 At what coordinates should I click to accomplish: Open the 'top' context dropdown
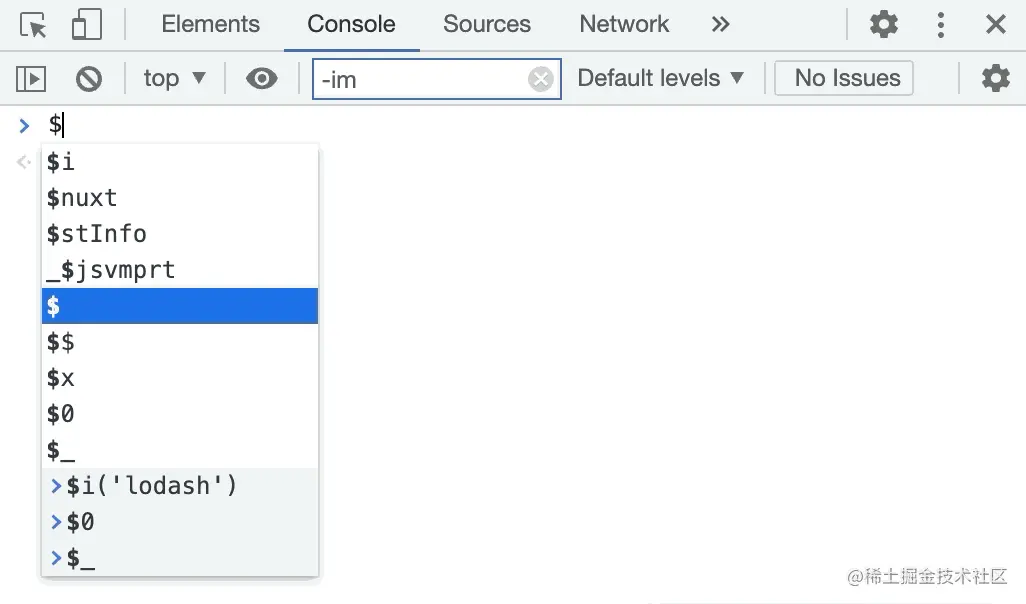(x=175, y=78)
